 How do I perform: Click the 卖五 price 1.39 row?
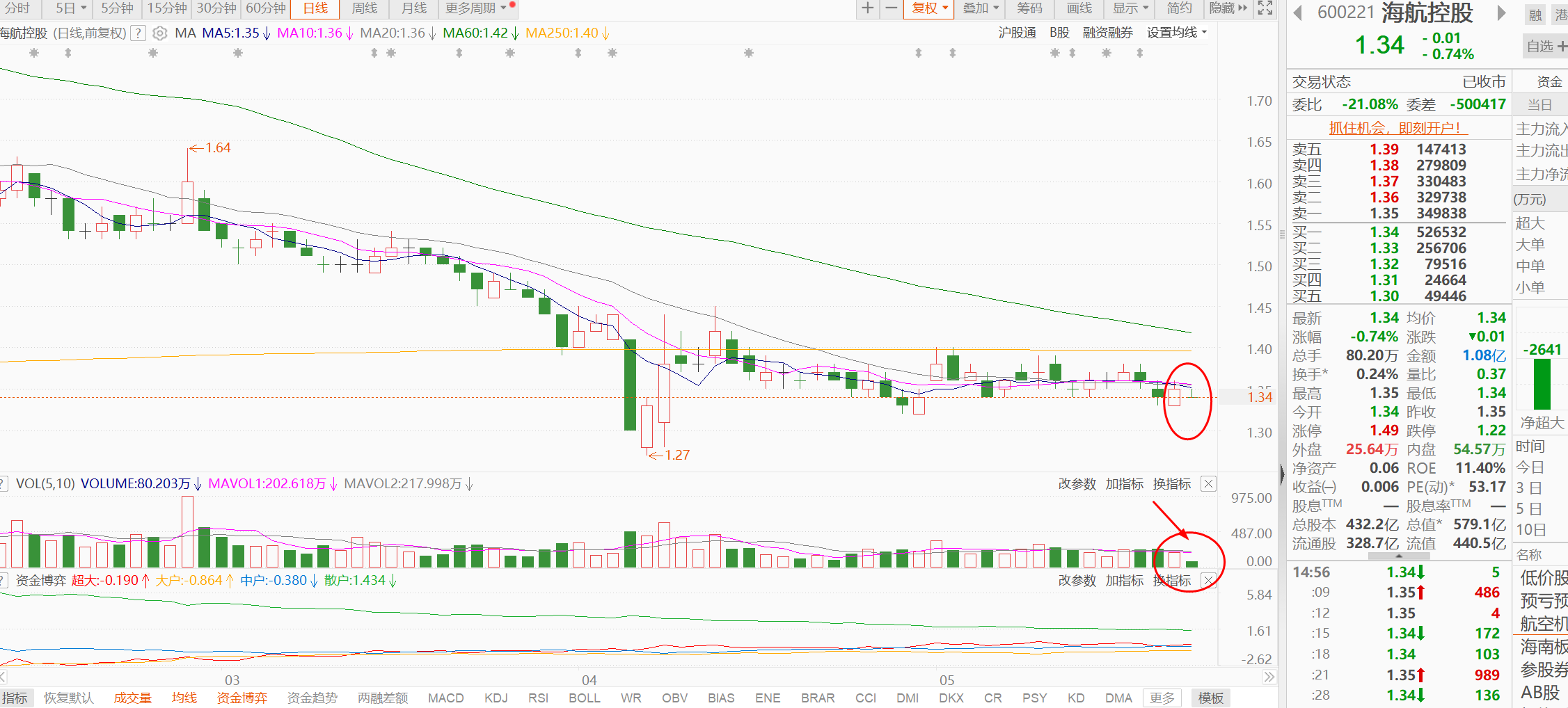(1397, 150)
